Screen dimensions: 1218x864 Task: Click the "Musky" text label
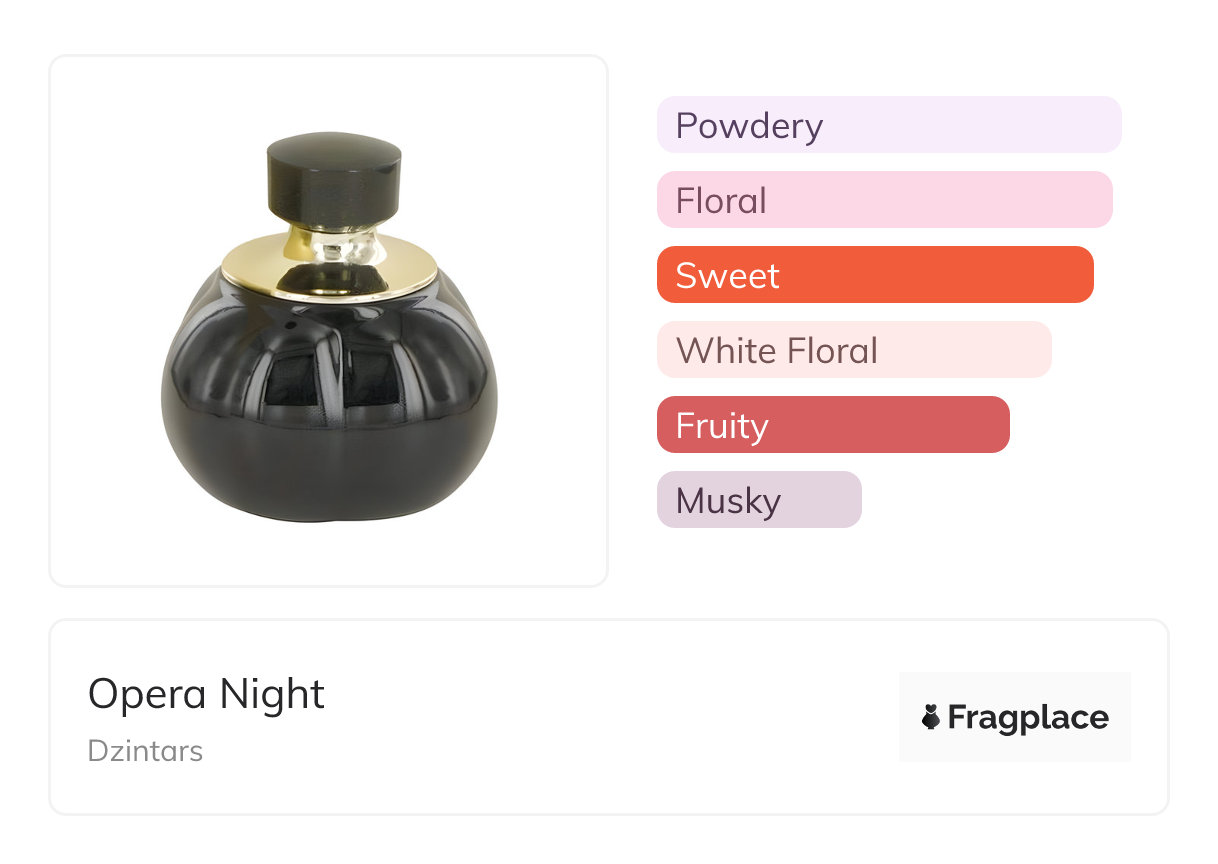click(x=728, y=501)
